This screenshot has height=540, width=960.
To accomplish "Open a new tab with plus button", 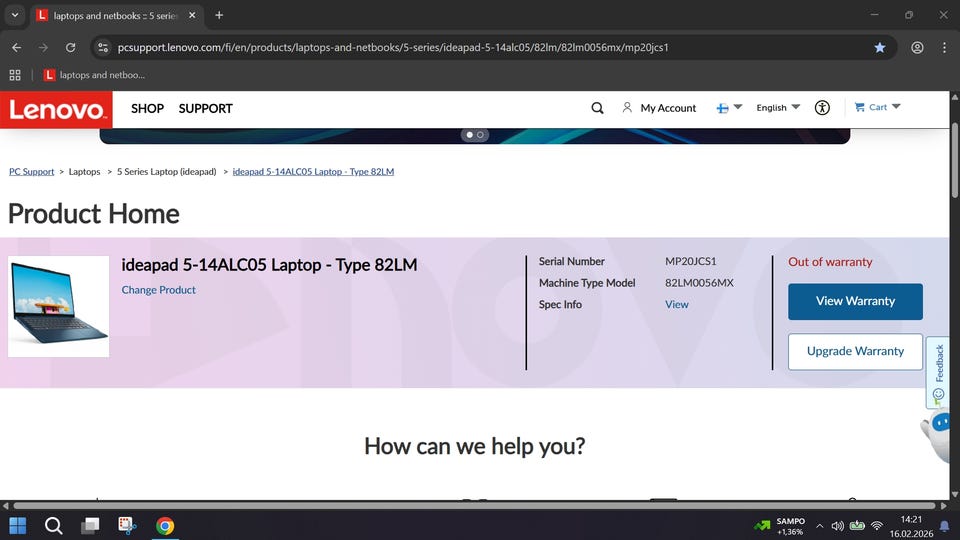I will [219, 15].
